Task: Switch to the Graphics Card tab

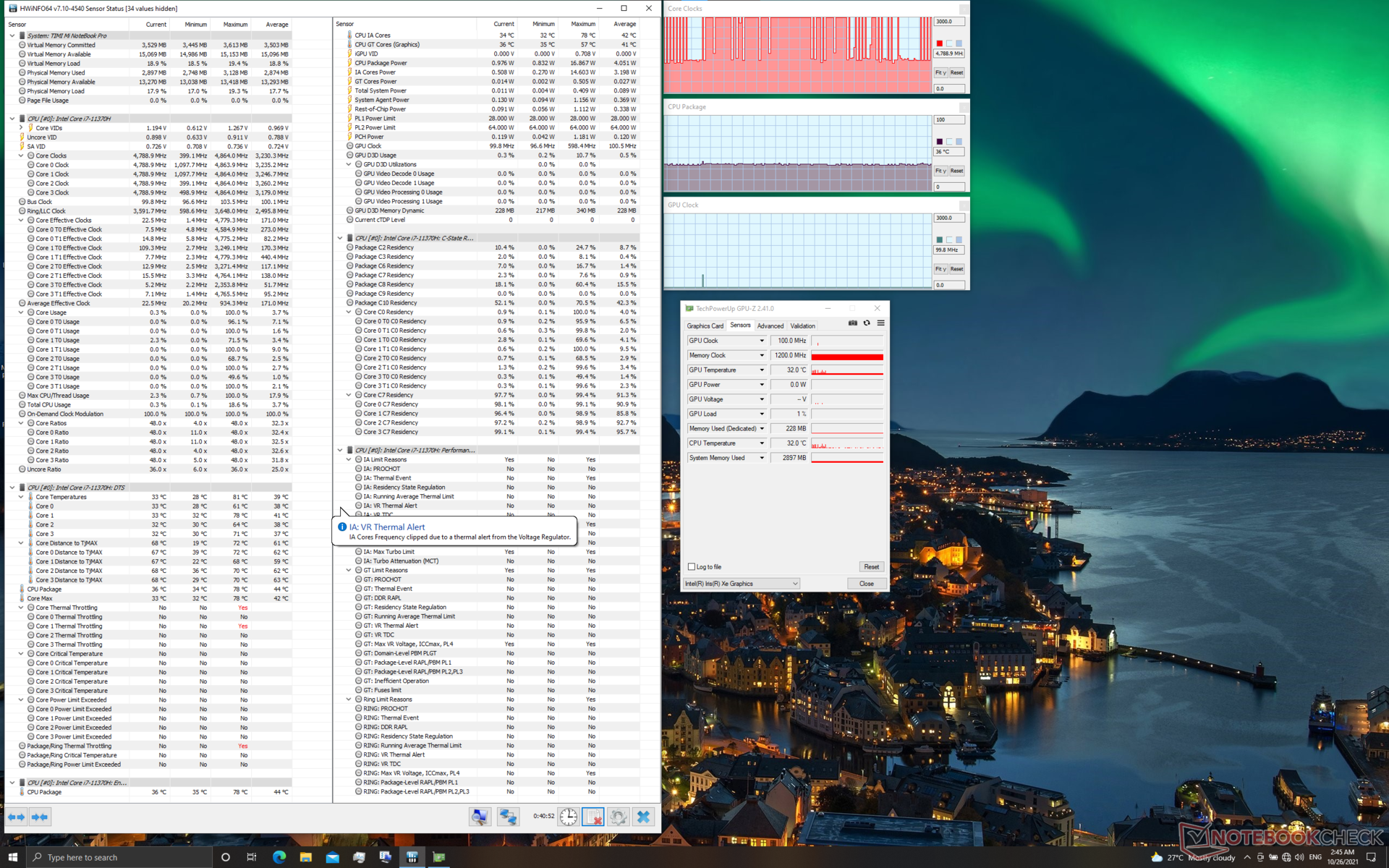Action: (705, 326)
